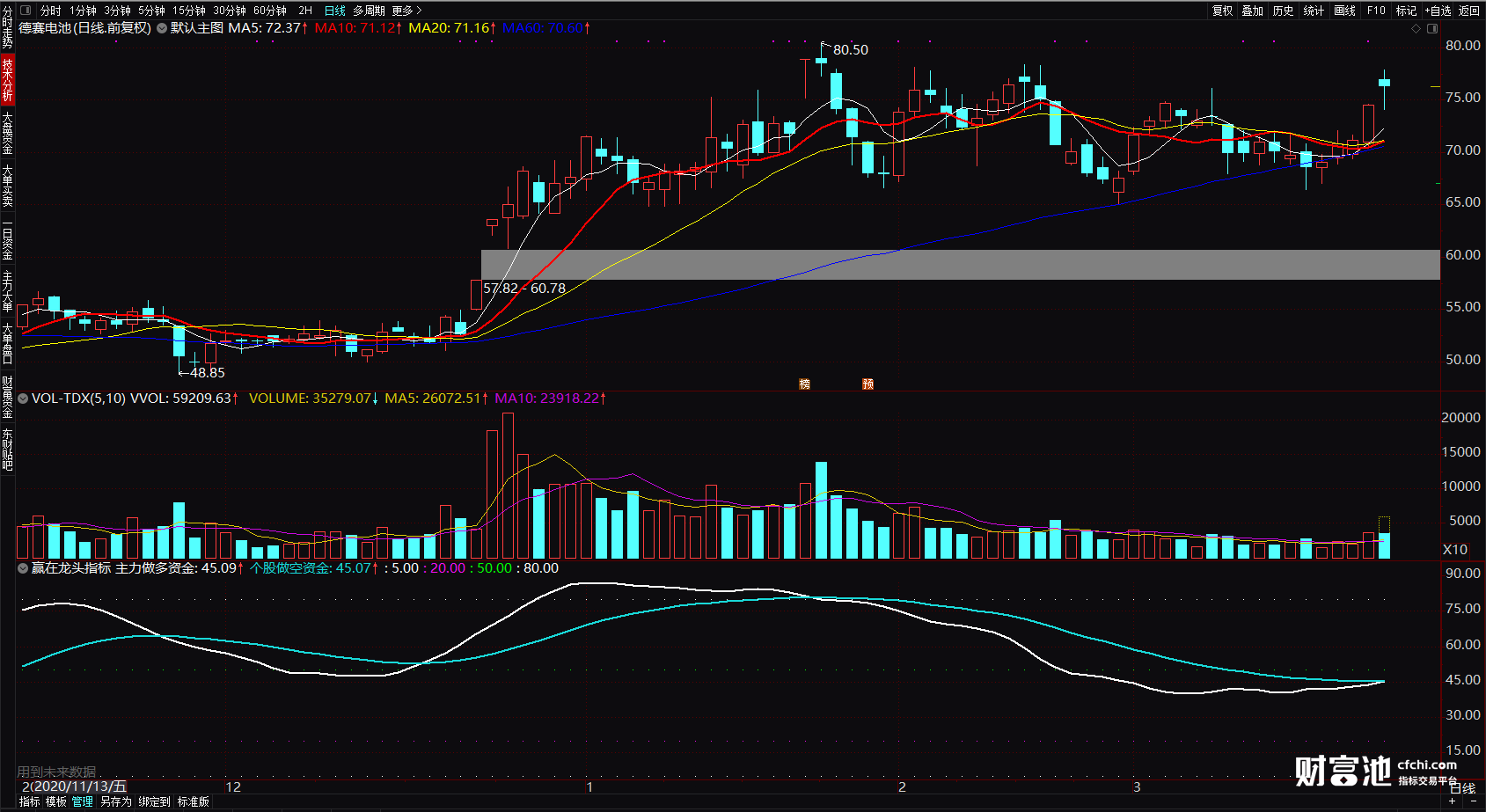The width and height of the screenshot is (1486, 812).
Task: Click the 榜 marker icon on chart
Action: pyautogui.click(x=804, y=384)
